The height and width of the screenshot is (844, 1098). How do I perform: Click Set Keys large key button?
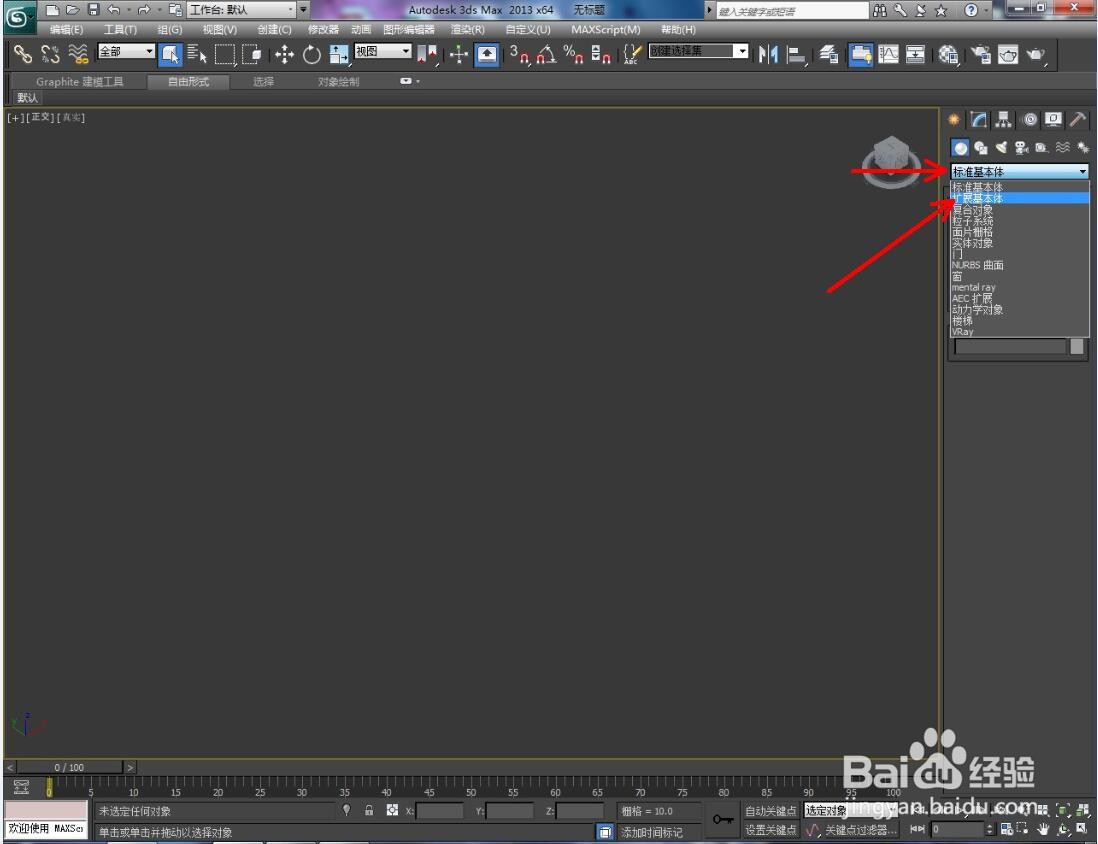pos(723,819)
